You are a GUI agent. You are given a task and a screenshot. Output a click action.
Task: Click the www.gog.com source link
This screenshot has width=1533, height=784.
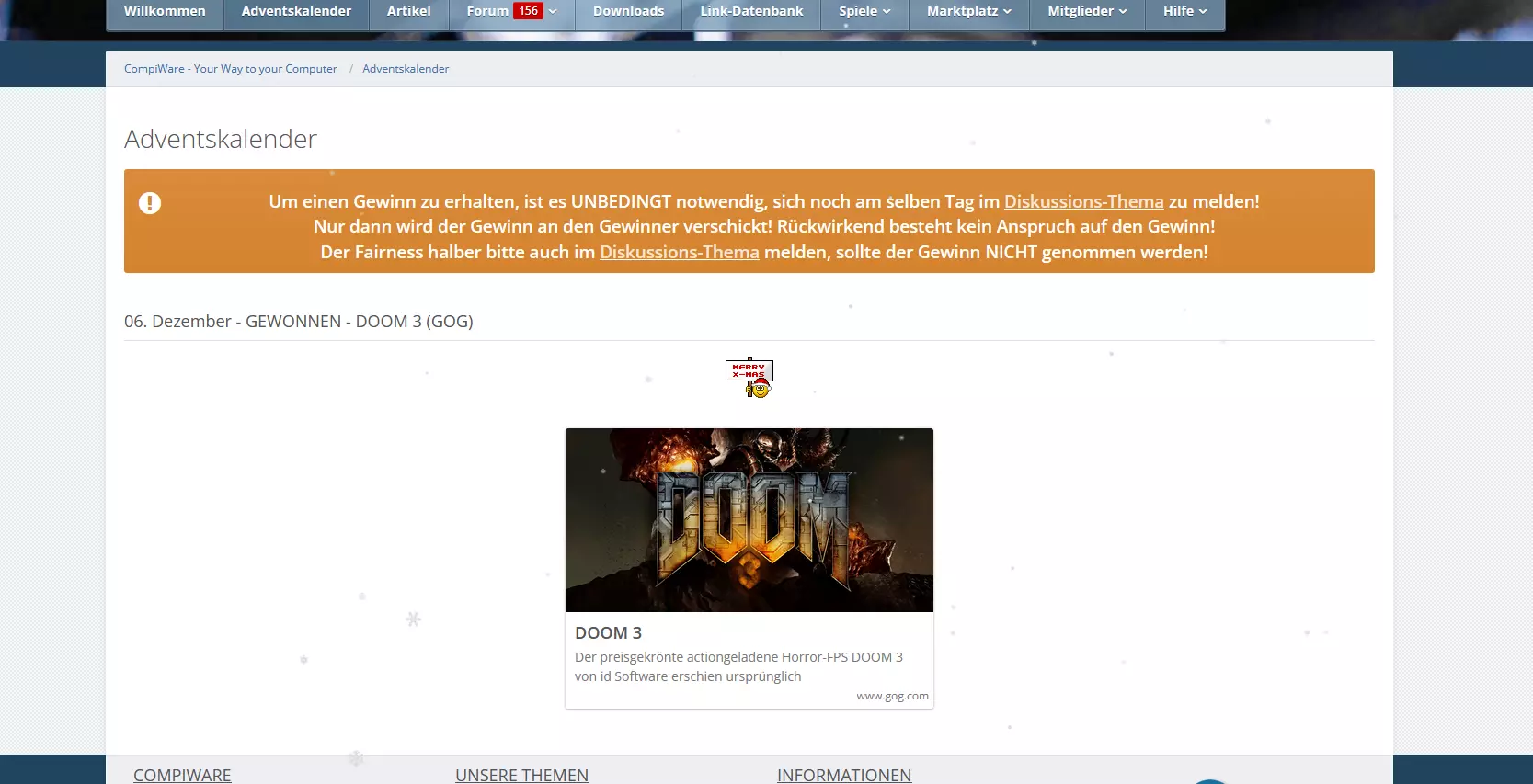click(892, 696)
